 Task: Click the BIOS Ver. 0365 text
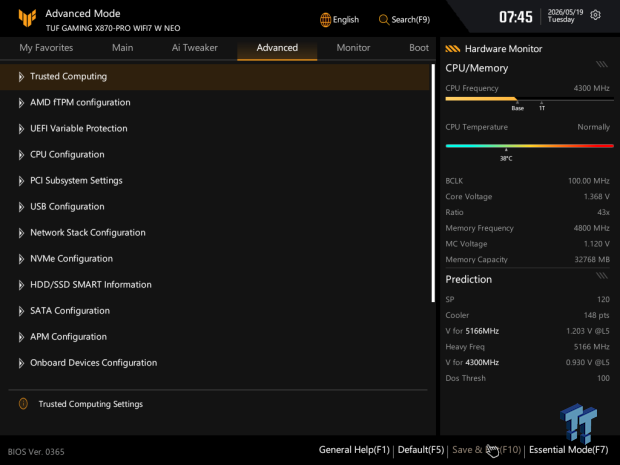tap(36, 452)
